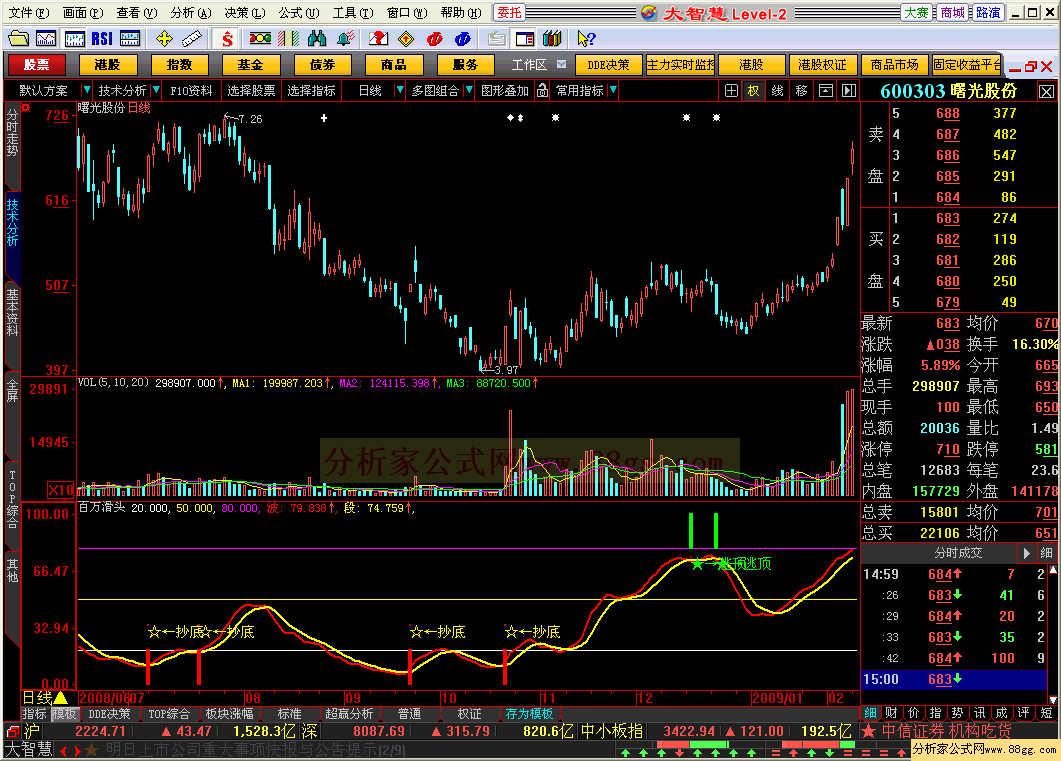Click the 存为模板 save template link
Viewport: 1061px width, 761px height.
[x=529, y=714]
